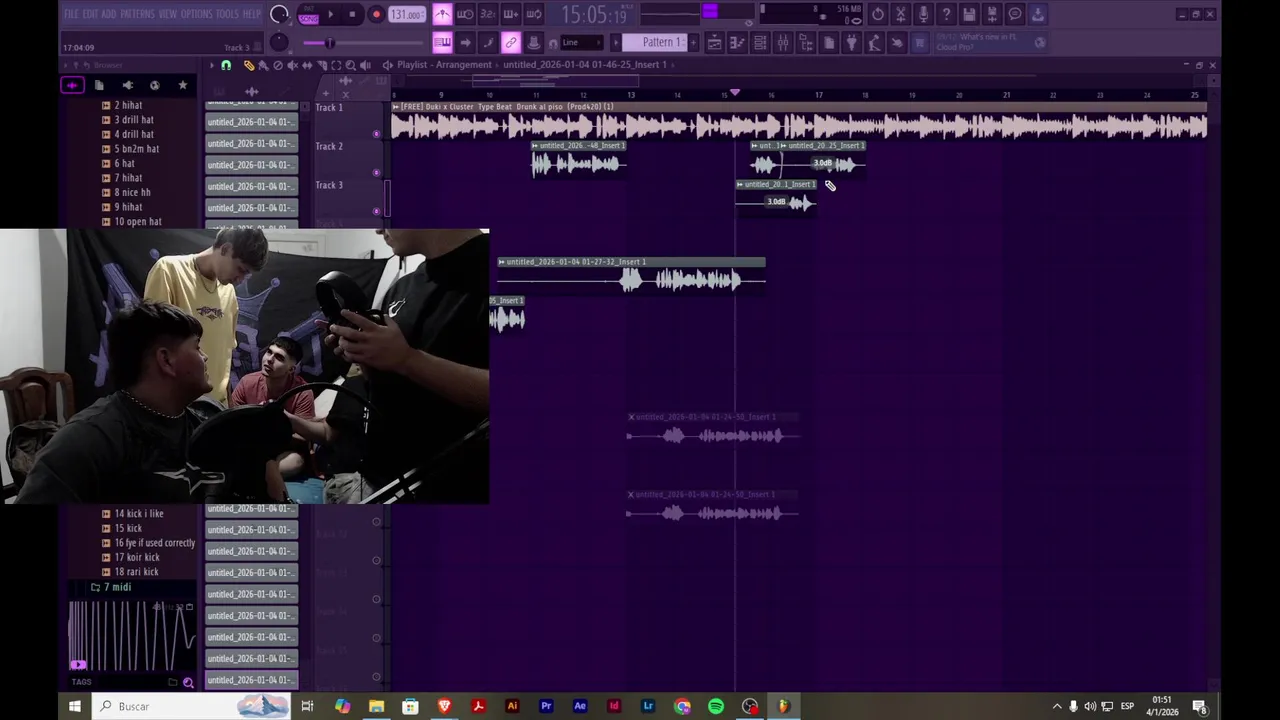Open the TOOLS menu
Image resolution: width=1280 pixels, height=720 pixels.
(x=228, y=14)
